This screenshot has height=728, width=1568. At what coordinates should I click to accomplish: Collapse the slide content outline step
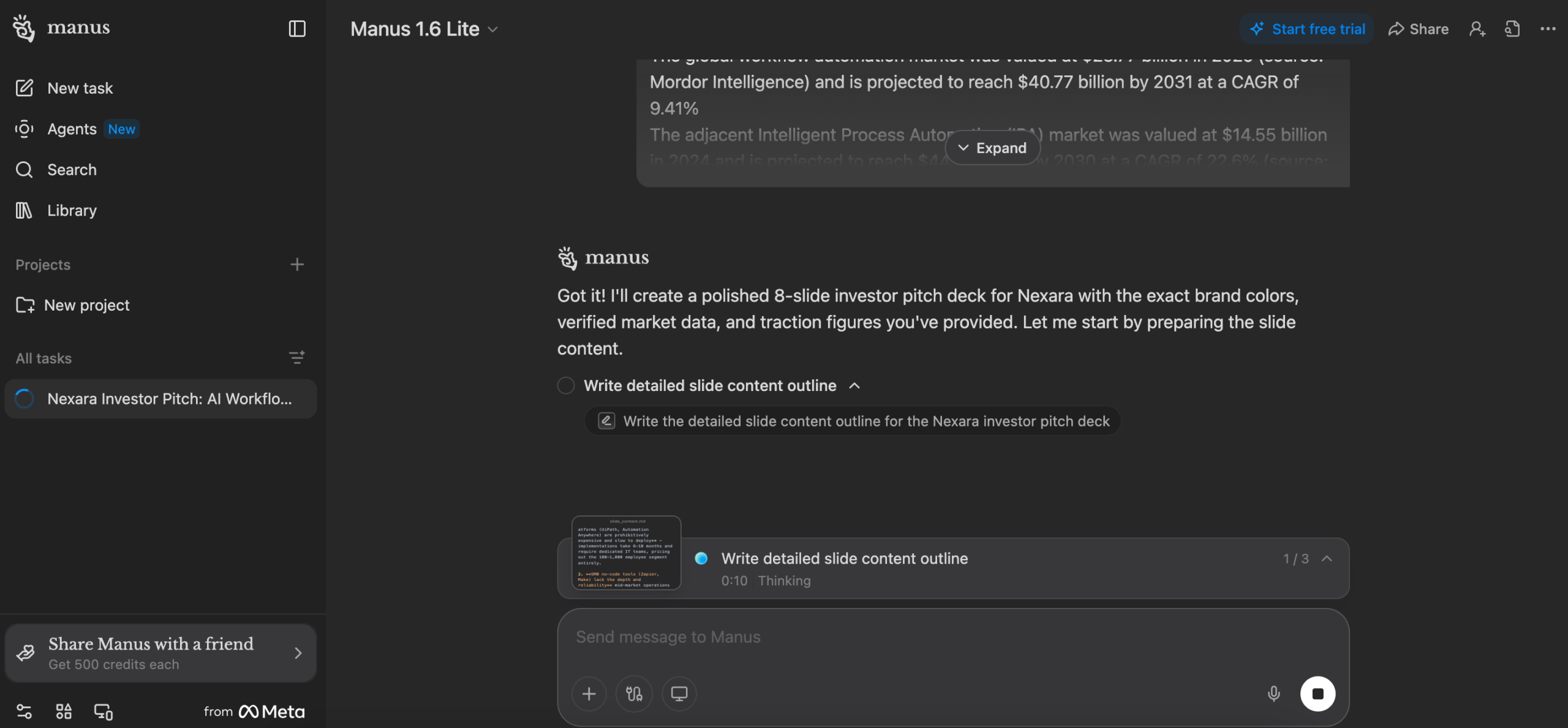point(854,385)
